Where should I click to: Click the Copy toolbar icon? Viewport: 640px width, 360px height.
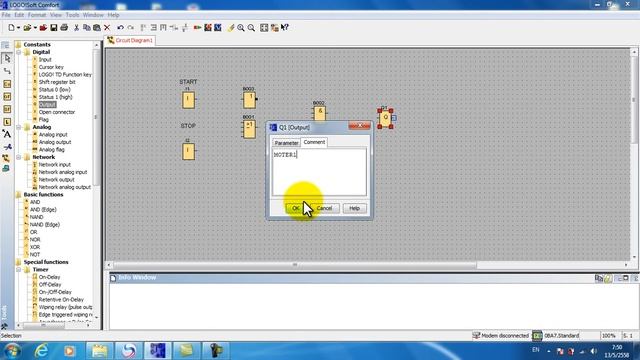click(87, 28)
